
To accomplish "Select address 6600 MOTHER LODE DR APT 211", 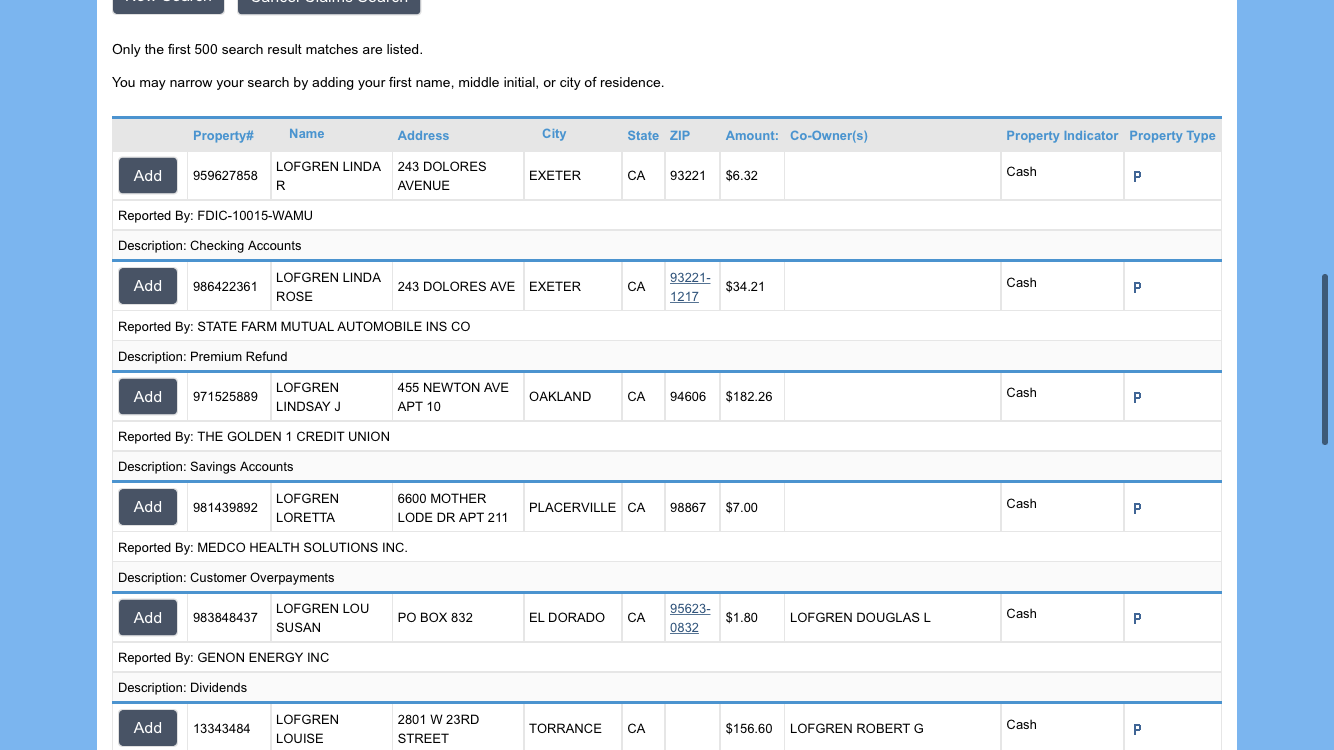I will click(x=453, y=508).
